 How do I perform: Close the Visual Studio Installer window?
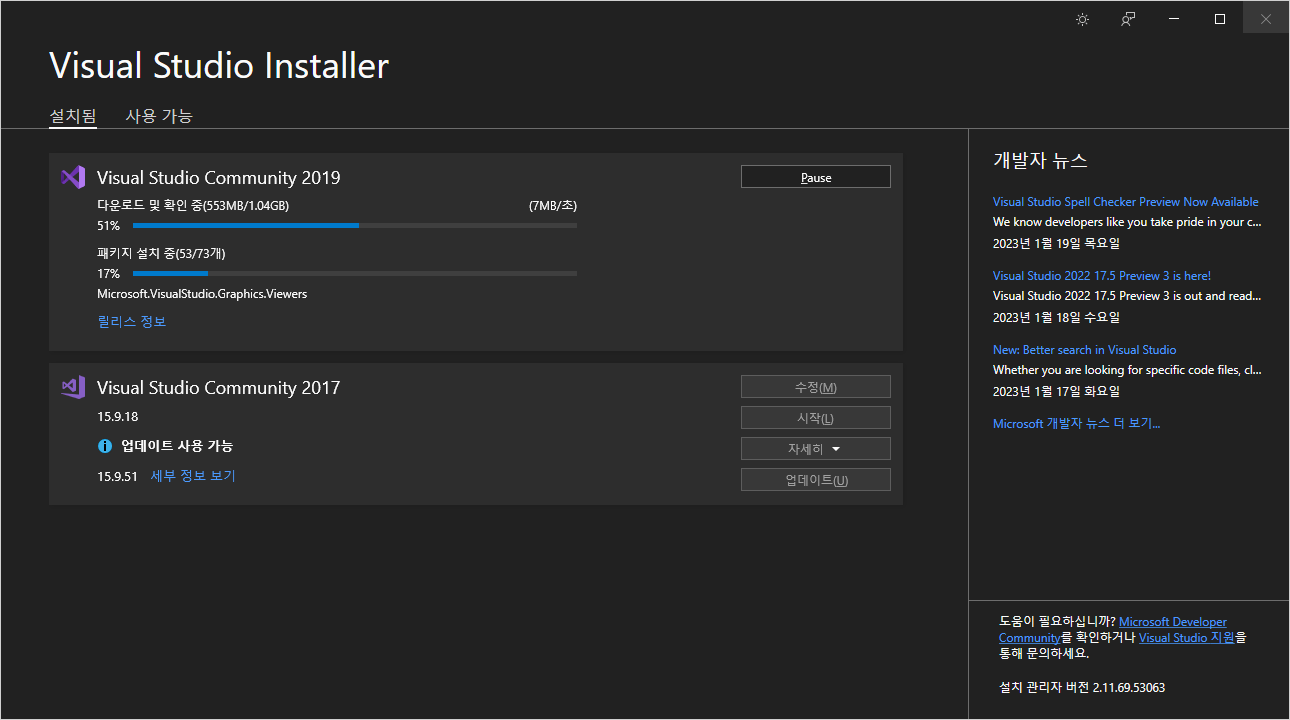tap(1266, 19)
